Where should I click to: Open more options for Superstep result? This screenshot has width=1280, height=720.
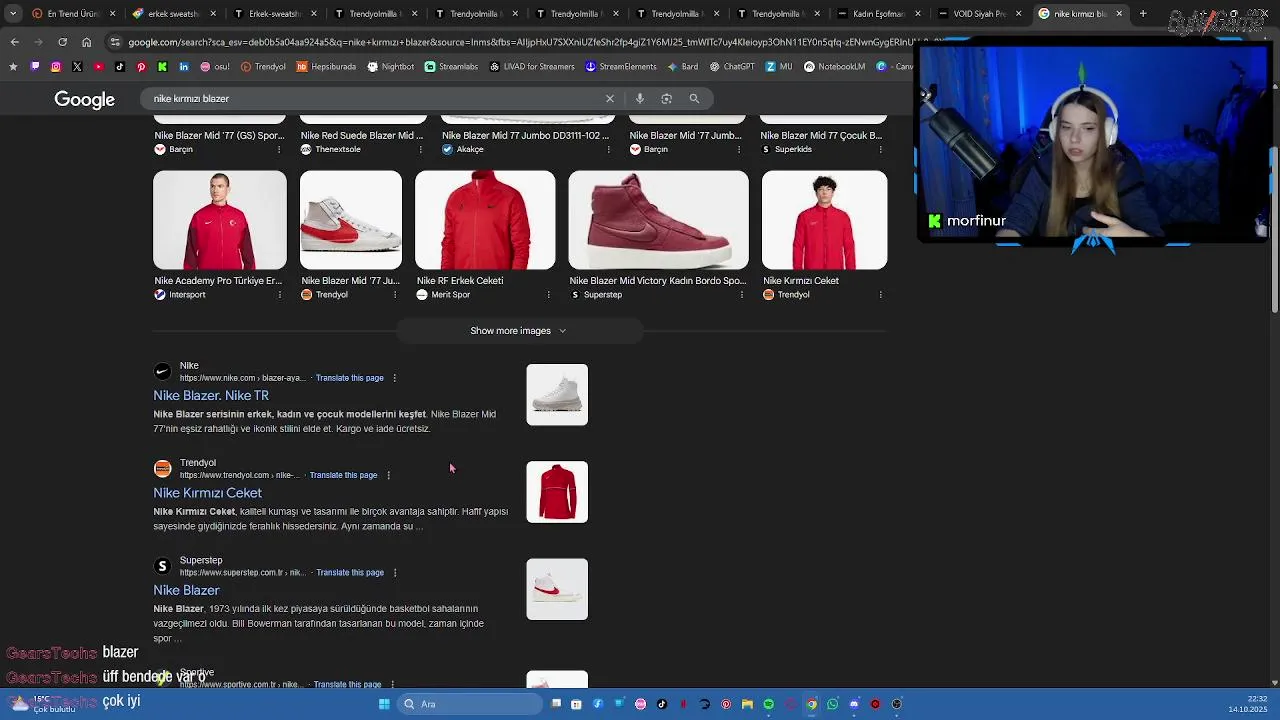tap(395, 573)
